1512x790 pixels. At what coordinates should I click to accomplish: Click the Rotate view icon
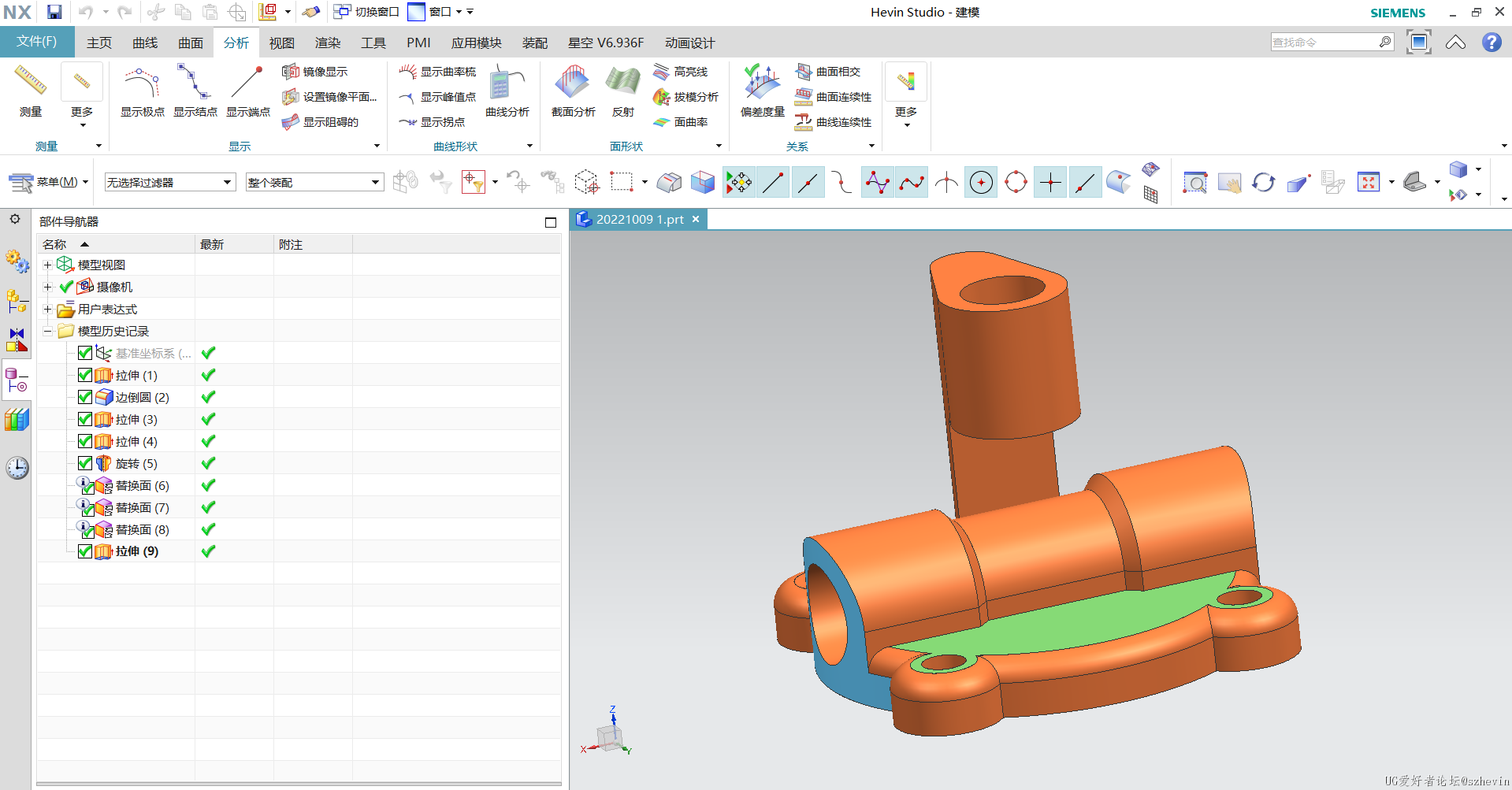(x=1263, y=183)
